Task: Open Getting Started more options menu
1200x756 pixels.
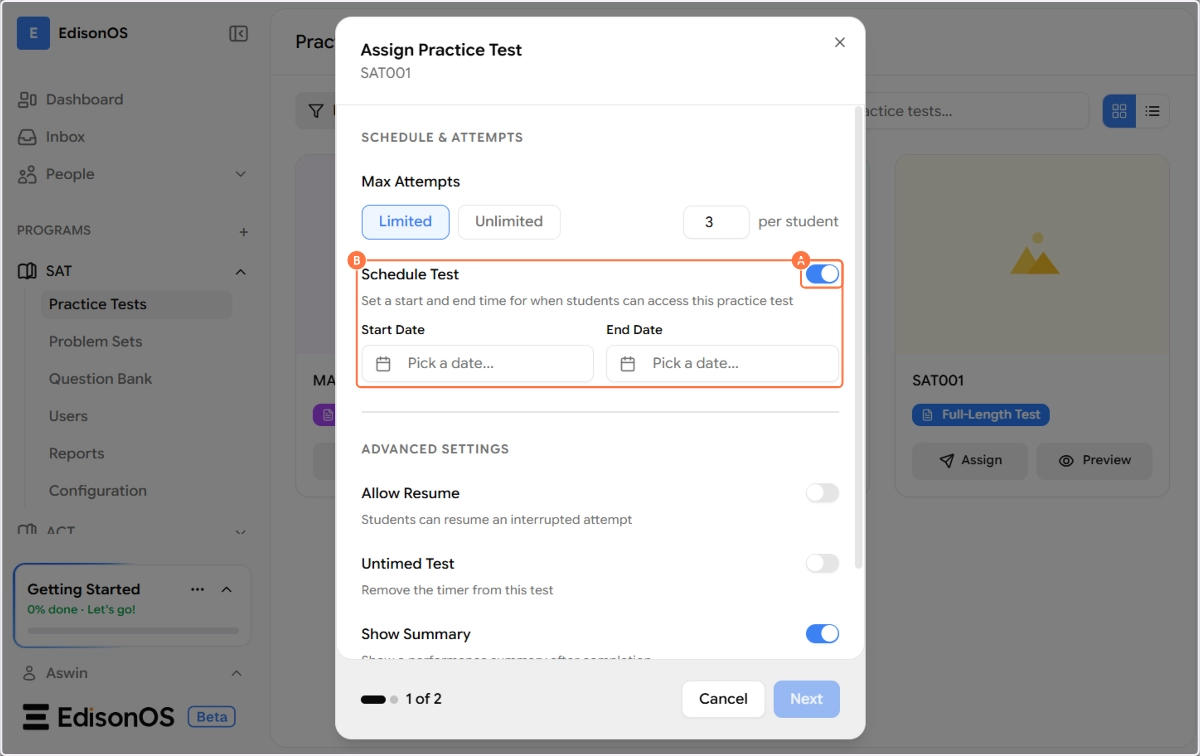Action: pos(197,589)
